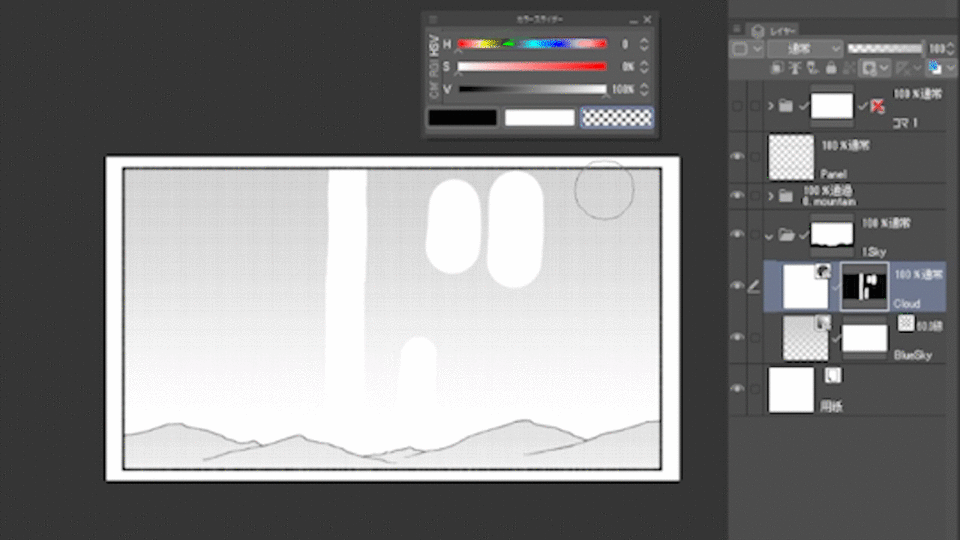Click the change layer color icon
This screenshot has height=540, width=960.
(934, 67)
